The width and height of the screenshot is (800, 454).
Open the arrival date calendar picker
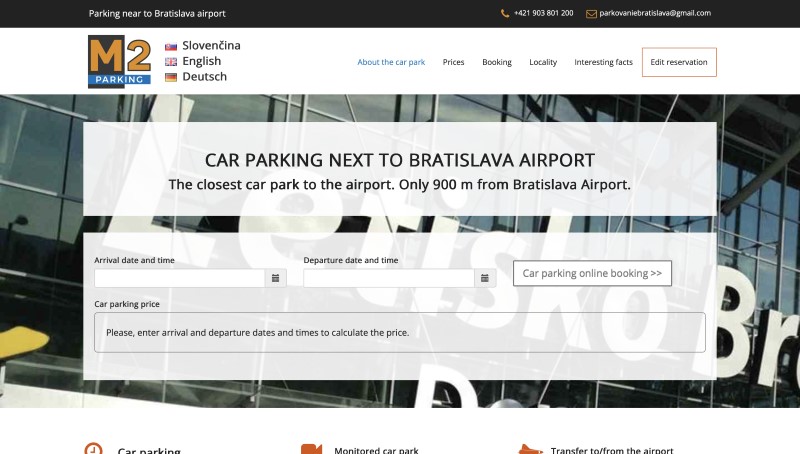pos(276,278)
